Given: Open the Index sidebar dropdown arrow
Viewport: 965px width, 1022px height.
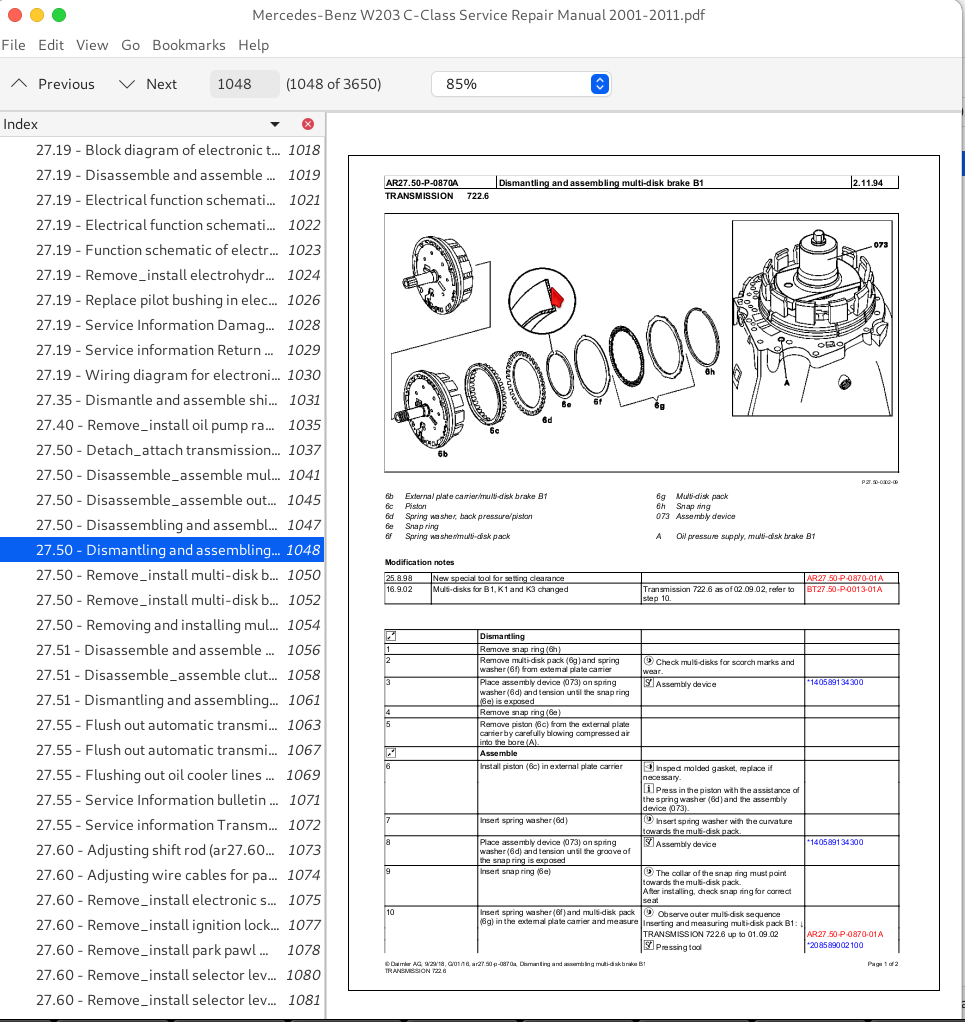Looking at the screenshot, I should point(275,124).
